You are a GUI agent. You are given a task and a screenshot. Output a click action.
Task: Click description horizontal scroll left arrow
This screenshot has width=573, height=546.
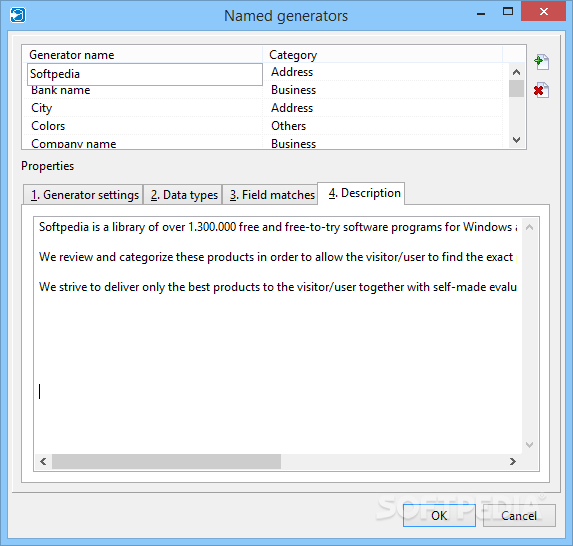(x=43, y=462)
